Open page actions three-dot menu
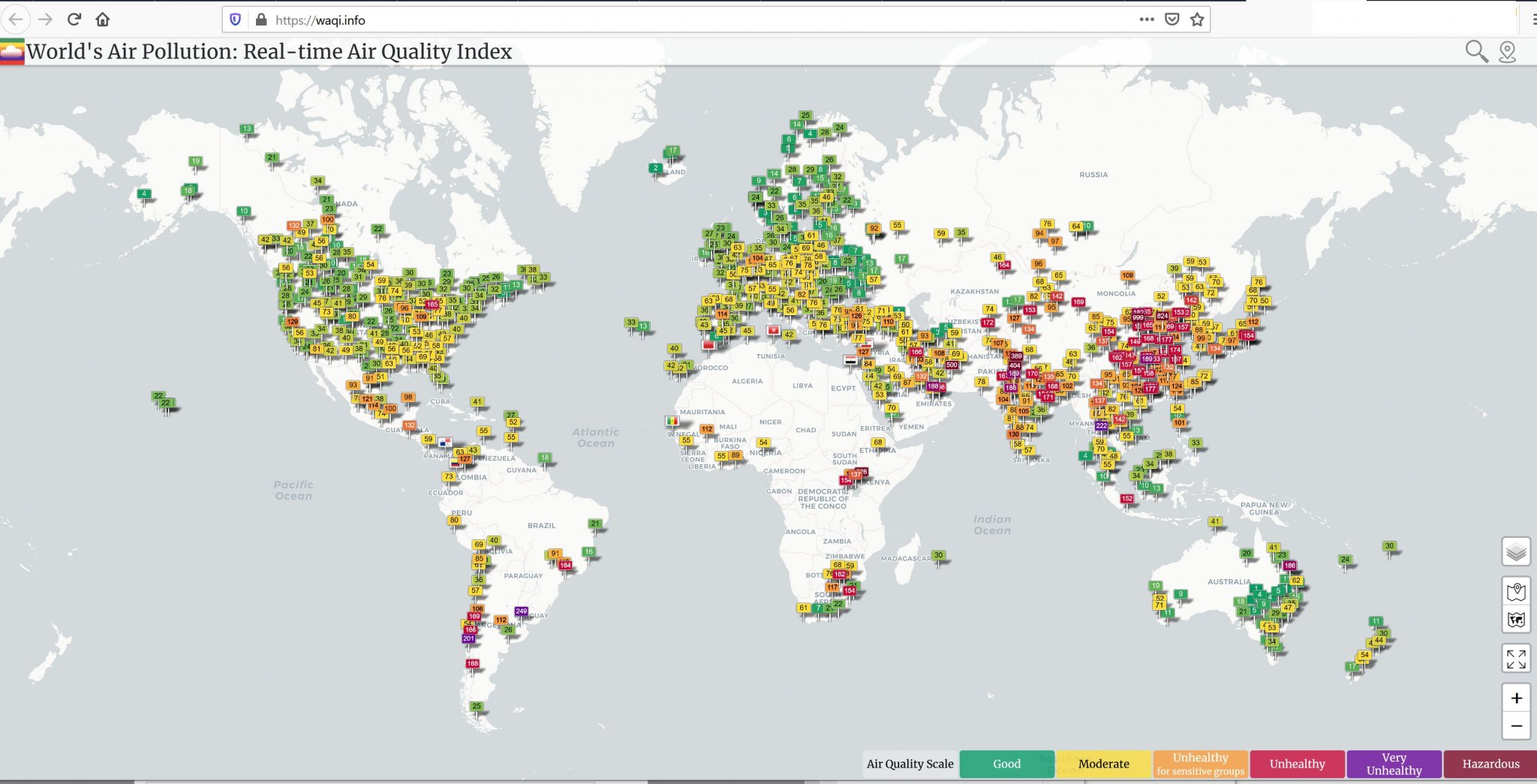The width and height of the screenshot is (1537, 784). coord(1146,20)
